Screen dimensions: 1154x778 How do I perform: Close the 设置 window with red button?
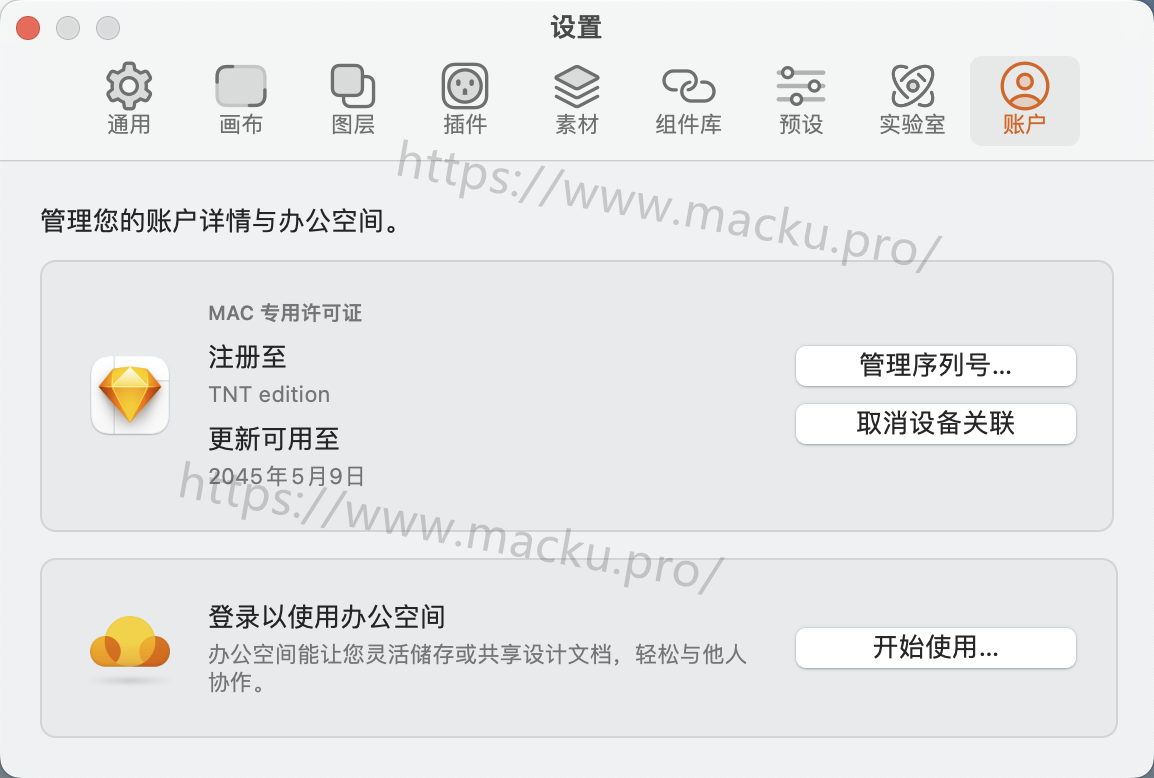click(28, 28)
